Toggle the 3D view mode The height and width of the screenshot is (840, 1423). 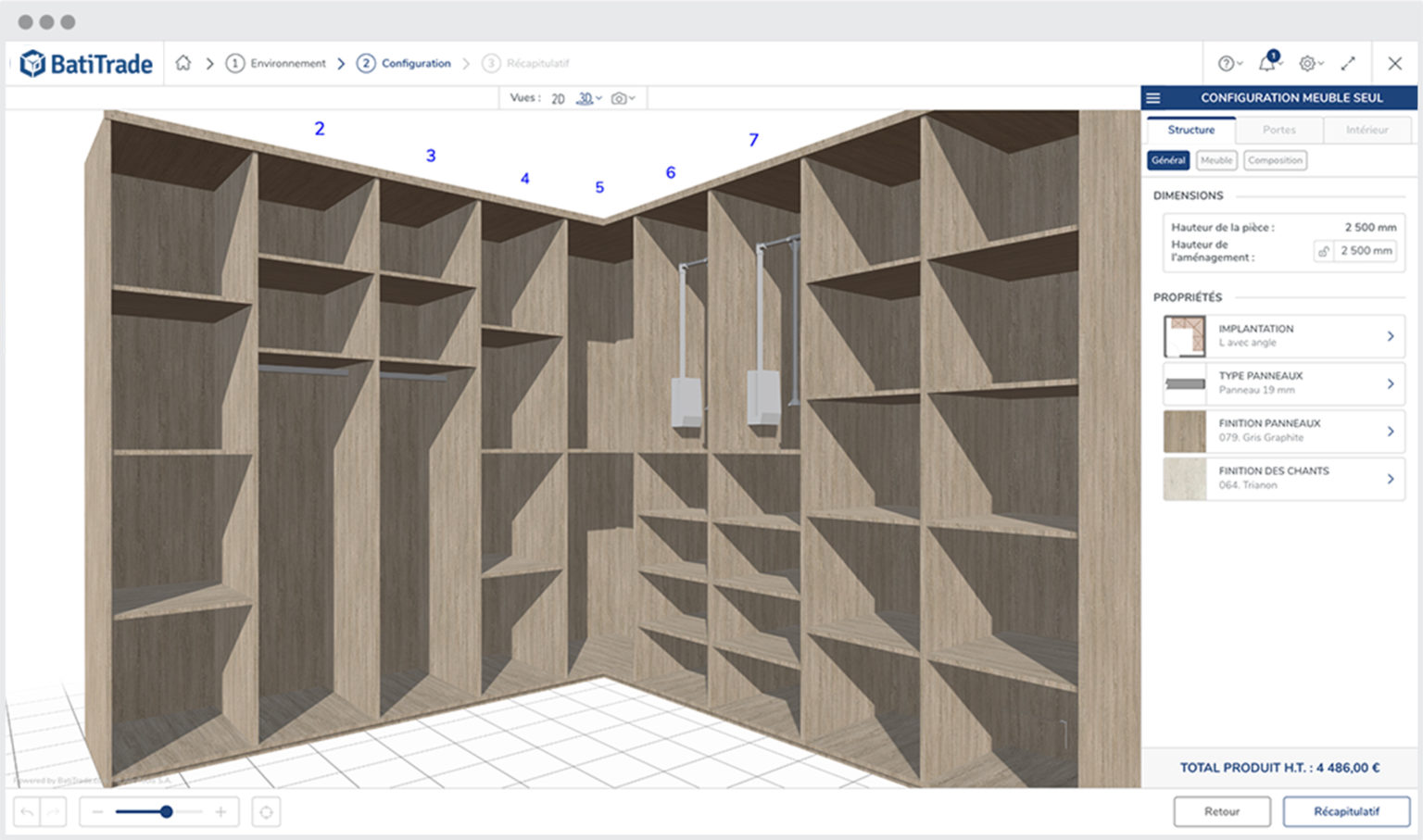point(585,98)
